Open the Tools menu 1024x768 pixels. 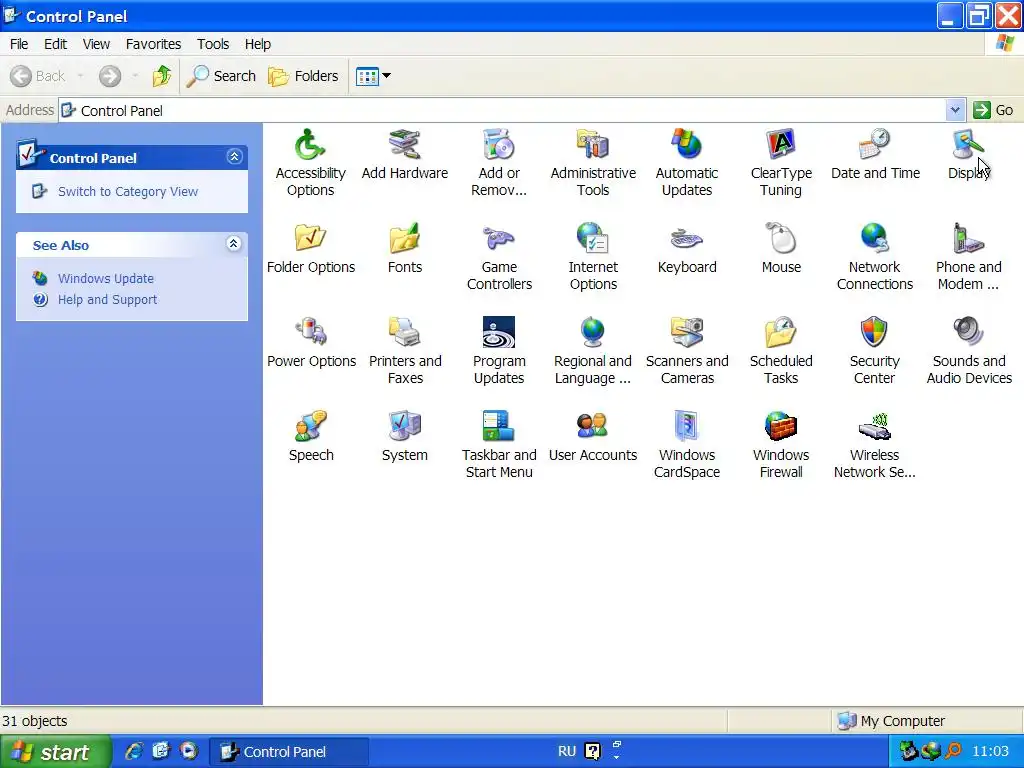tap(213, 44)
